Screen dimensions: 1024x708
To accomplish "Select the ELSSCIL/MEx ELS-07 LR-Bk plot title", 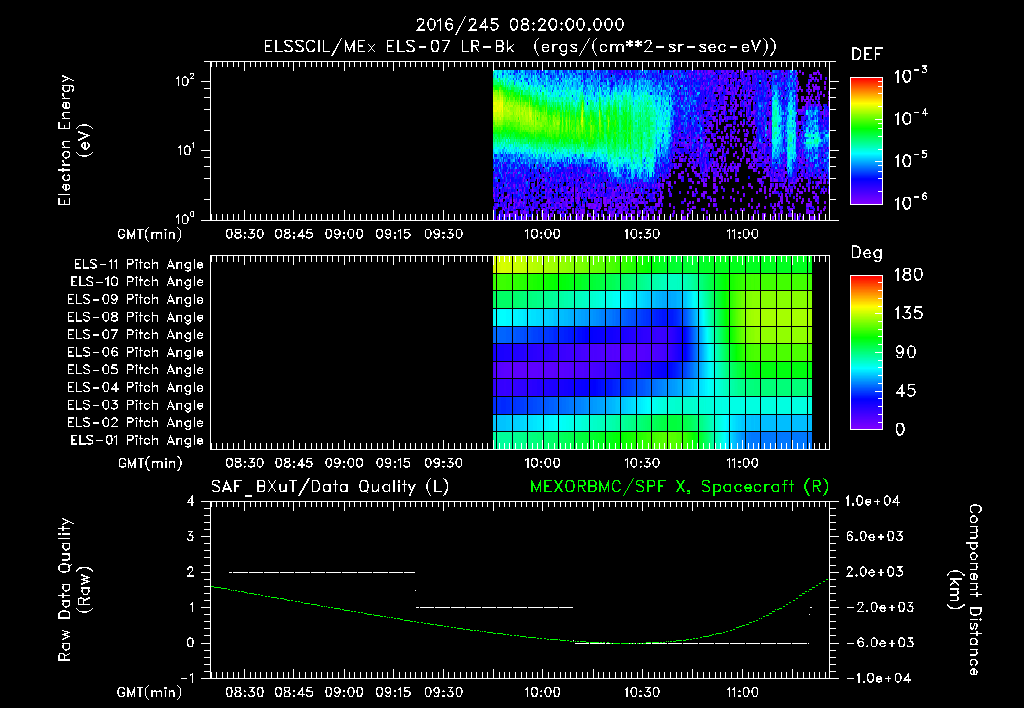I will coord(520,47).
